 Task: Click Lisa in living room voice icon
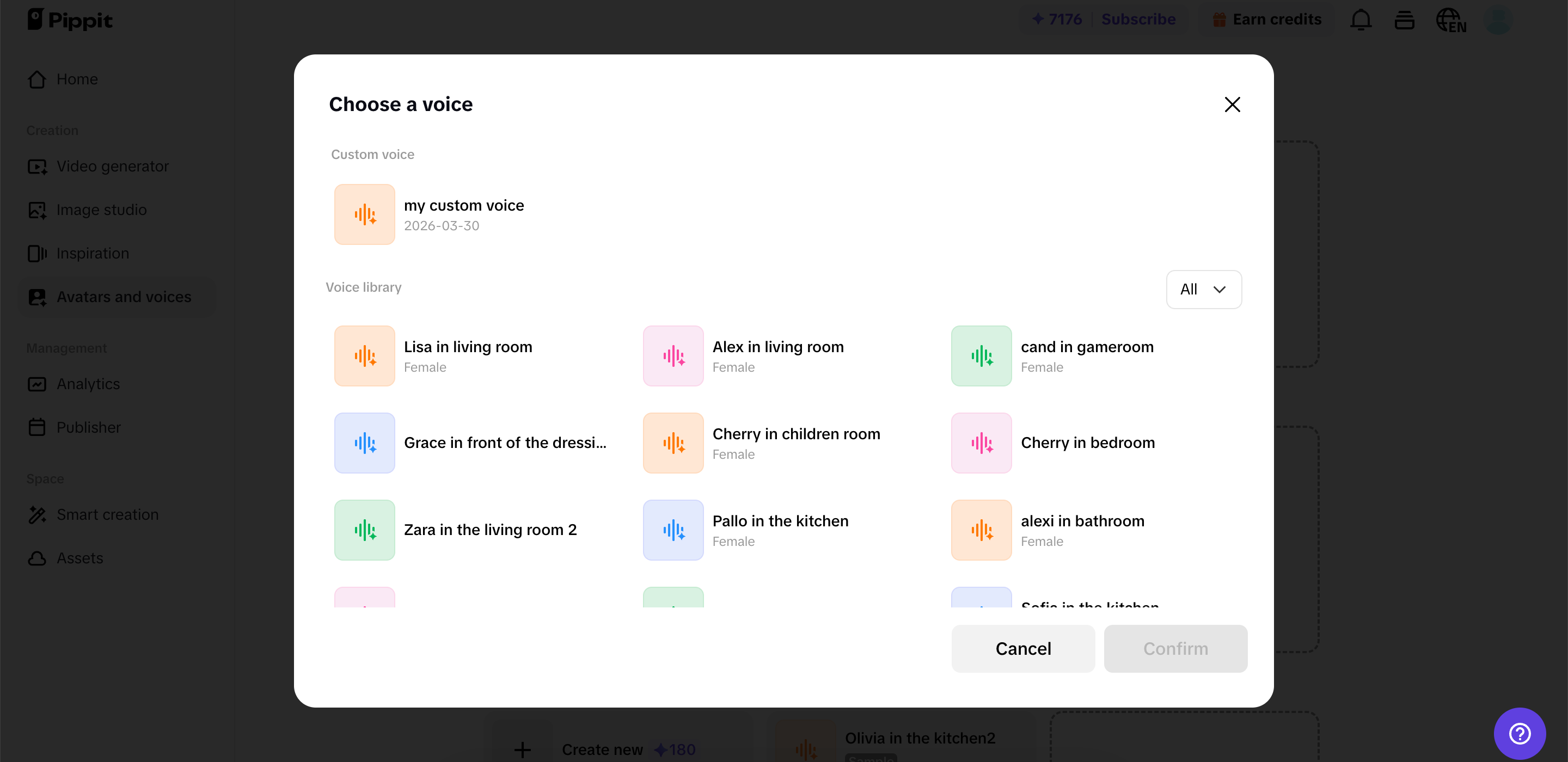364,356
